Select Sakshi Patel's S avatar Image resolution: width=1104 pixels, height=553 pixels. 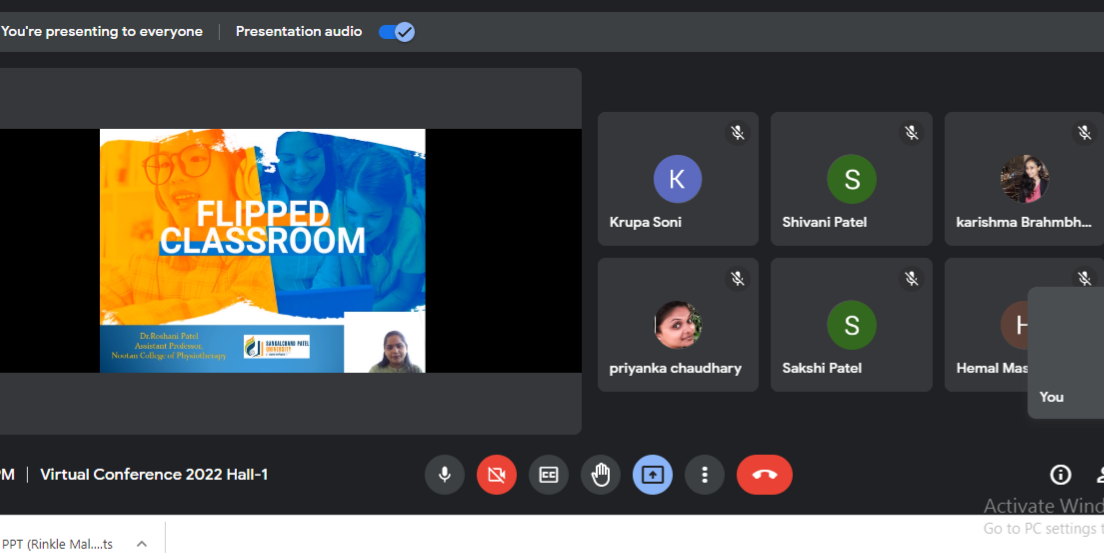851,325
